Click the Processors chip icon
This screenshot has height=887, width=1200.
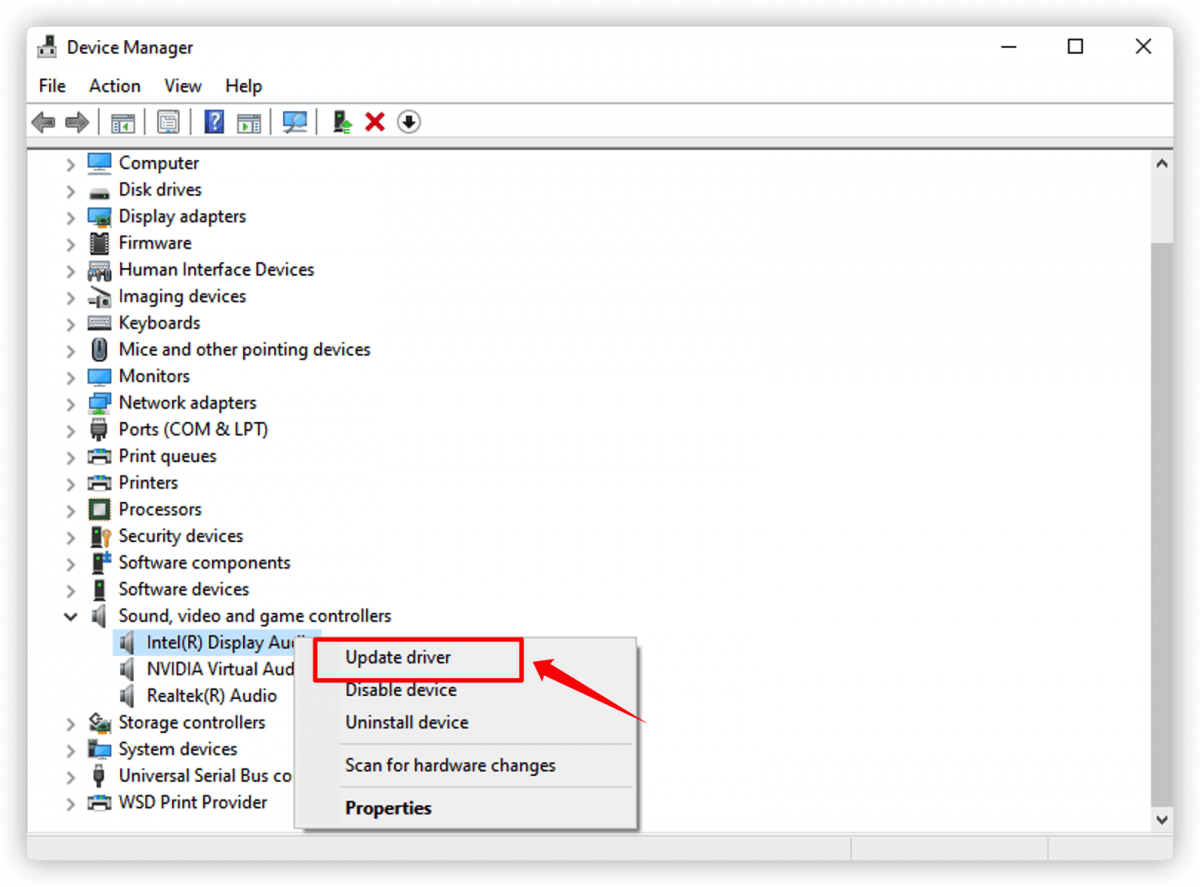(99, 510)
